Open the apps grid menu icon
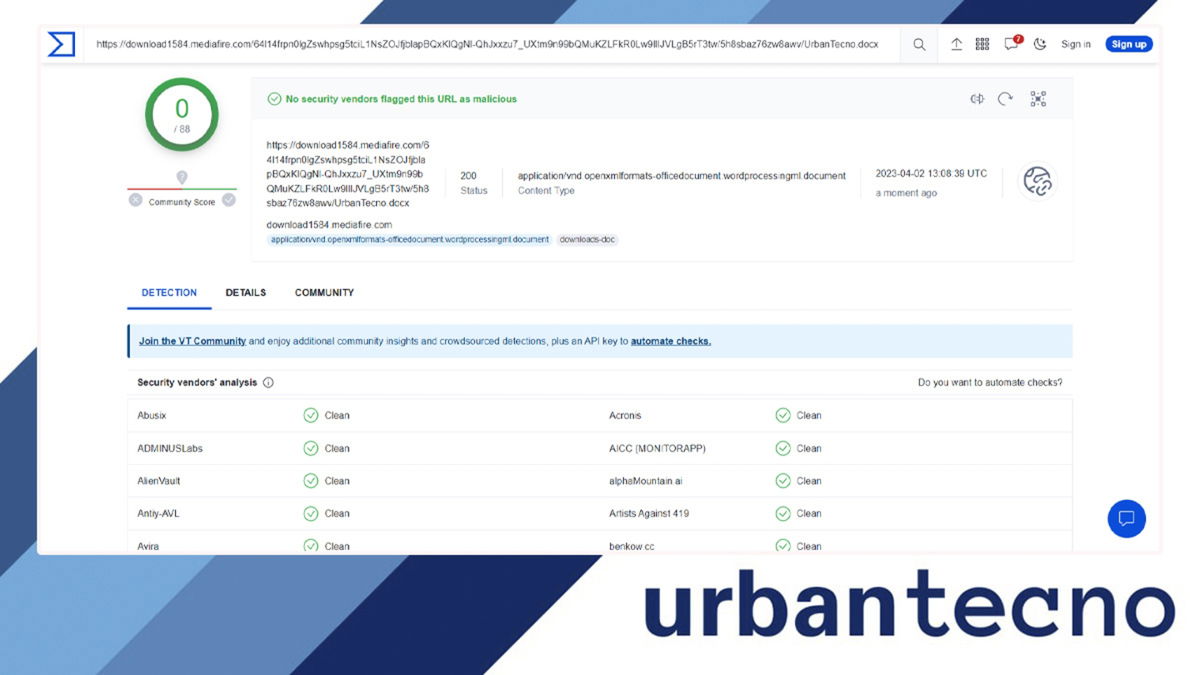 coord(982,44)
